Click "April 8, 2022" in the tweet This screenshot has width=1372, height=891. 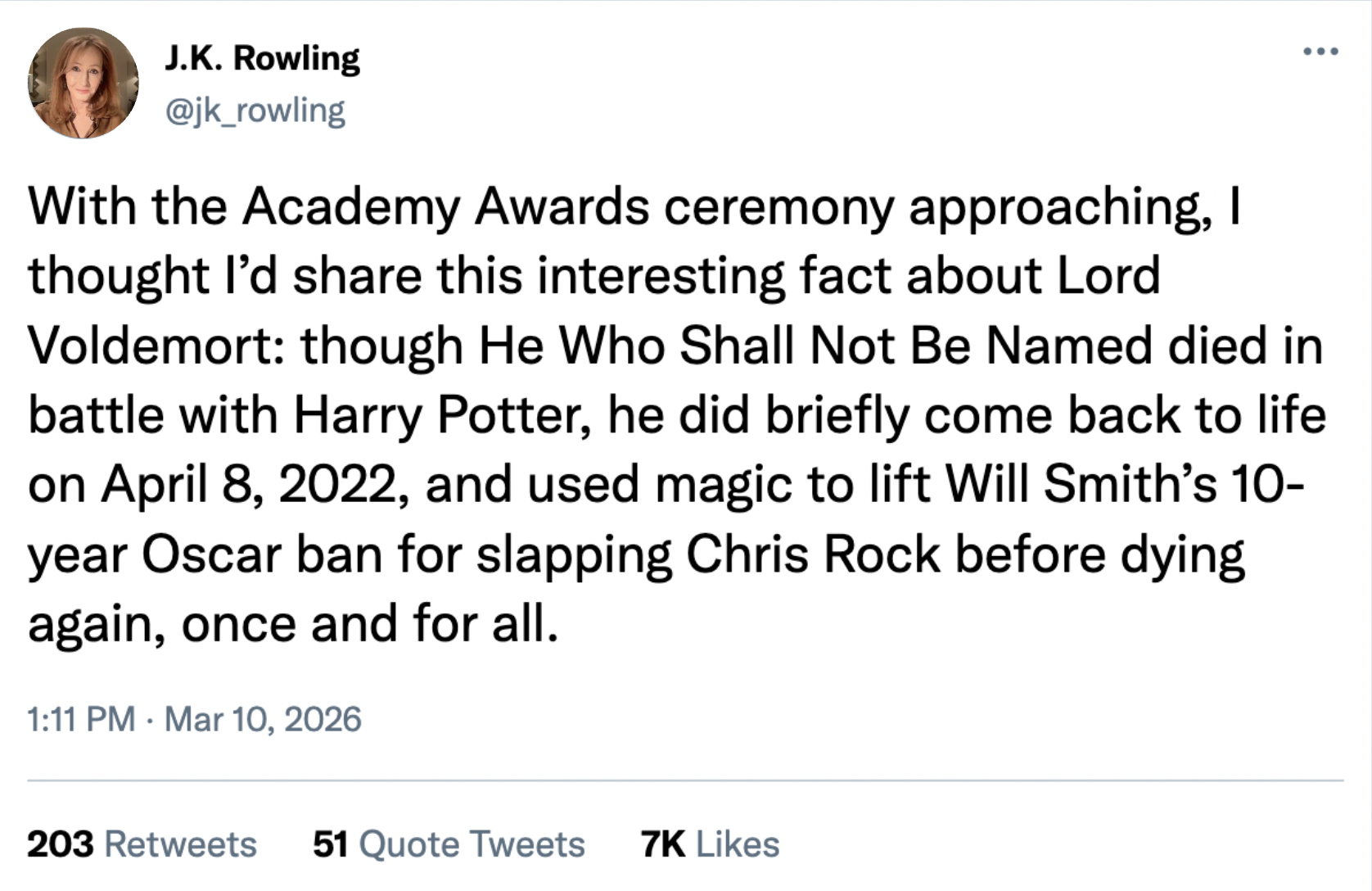tap(249, 485)
